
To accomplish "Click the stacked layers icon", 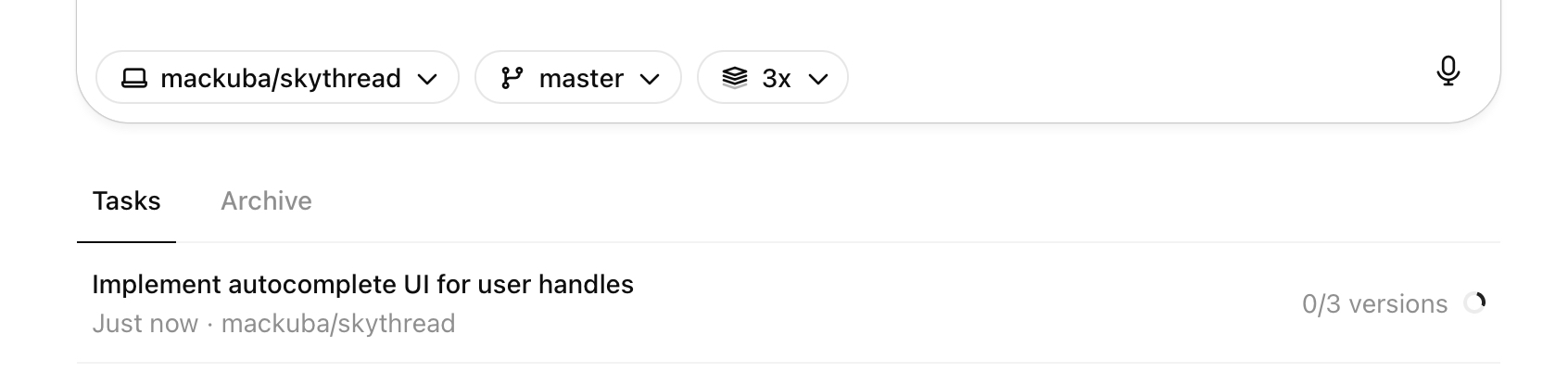I will [x=734, y=78].
